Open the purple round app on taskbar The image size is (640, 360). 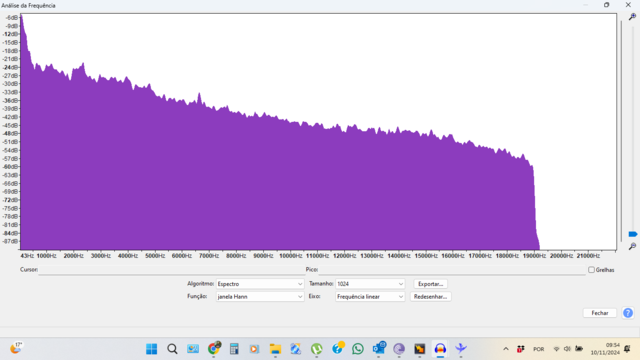tap(399, 349)
